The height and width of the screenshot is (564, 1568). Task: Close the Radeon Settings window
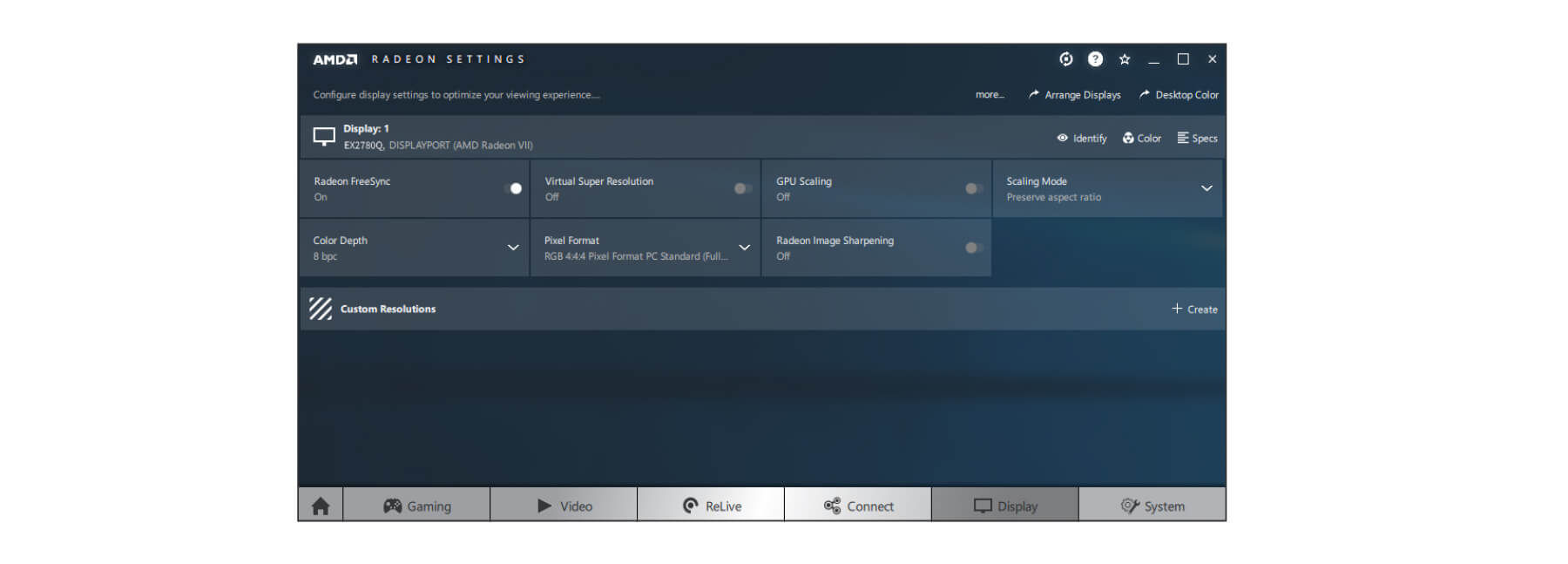click(1212, 59)
